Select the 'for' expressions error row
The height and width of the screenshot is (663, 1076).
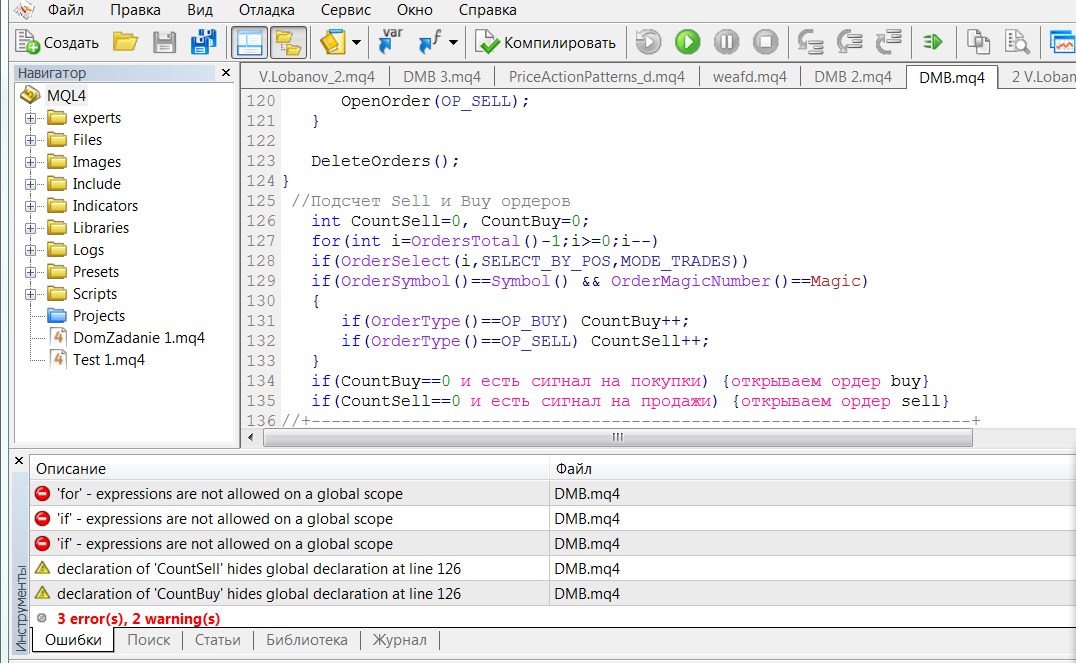pos(552,493)
